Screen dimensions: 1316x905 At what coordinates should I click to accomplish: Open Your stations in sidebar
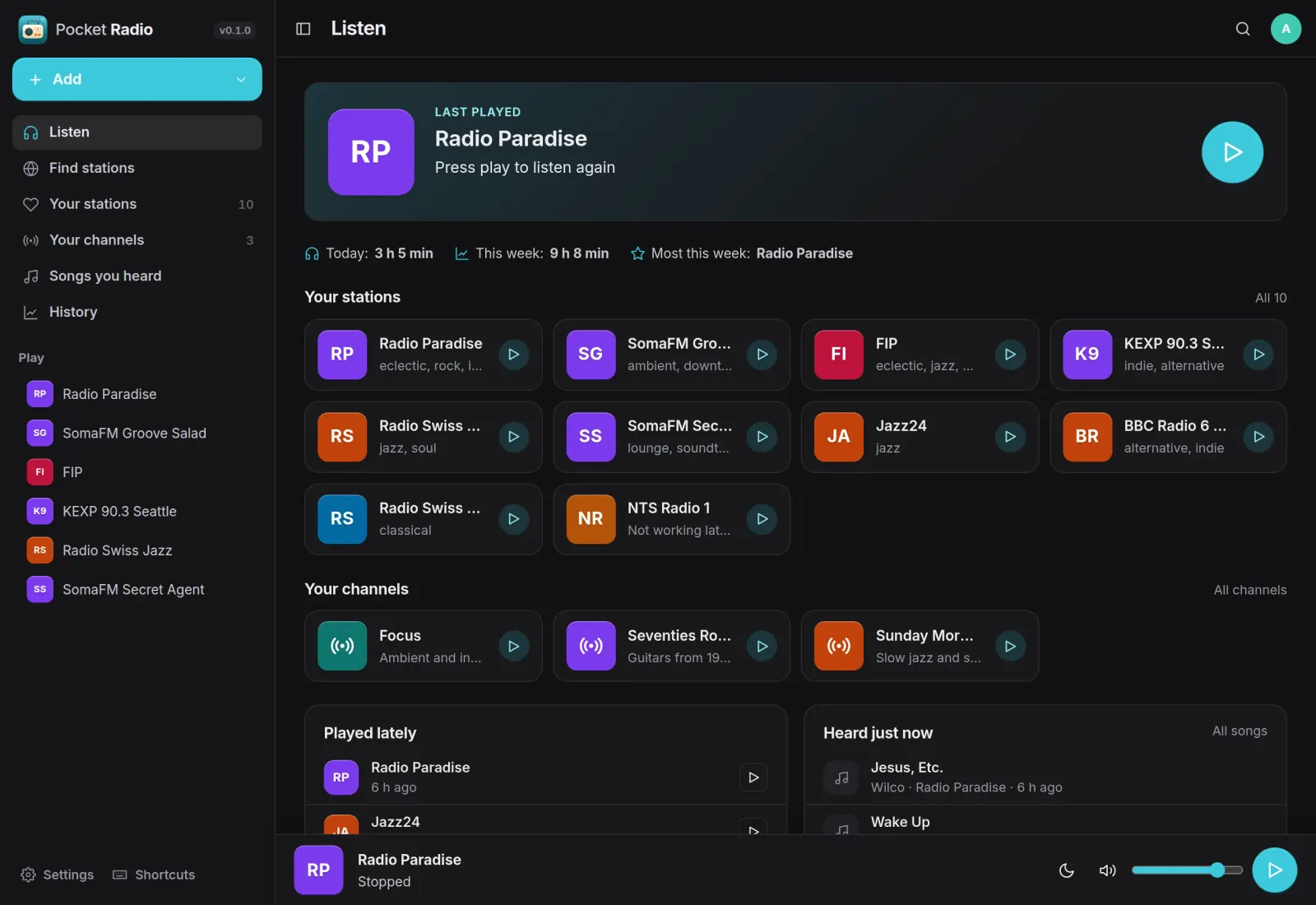[x=137, y=204]
